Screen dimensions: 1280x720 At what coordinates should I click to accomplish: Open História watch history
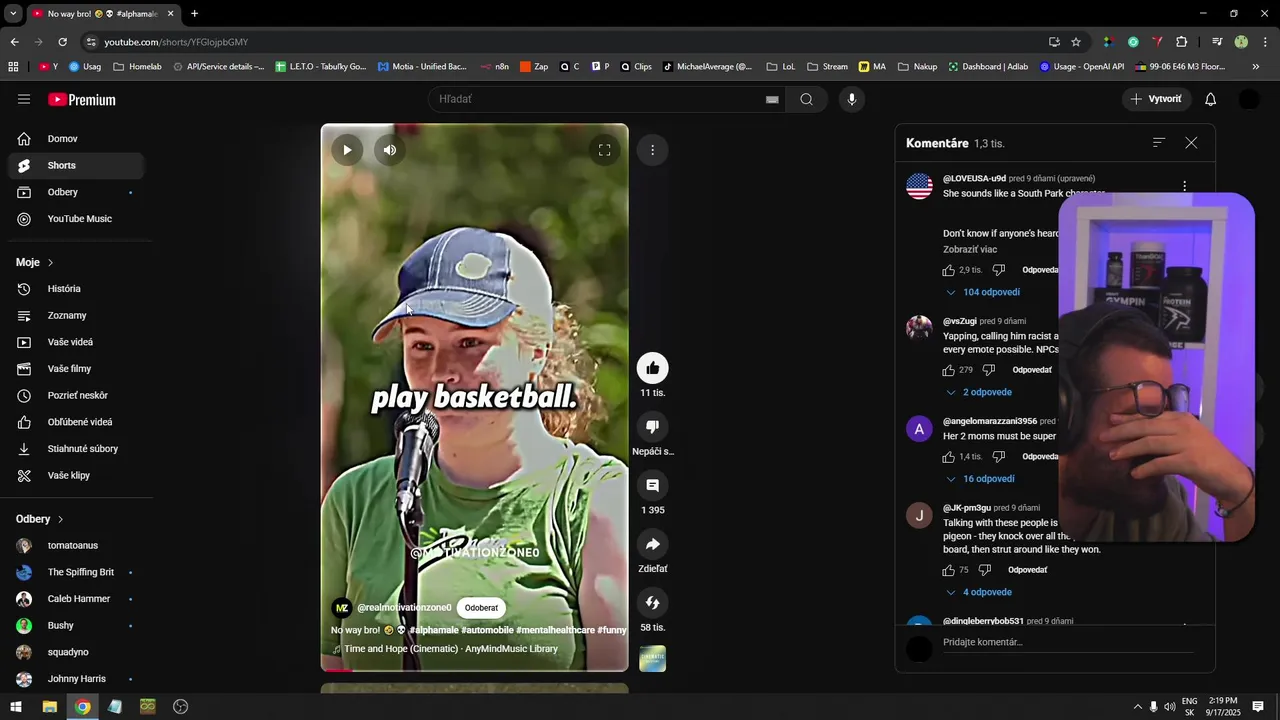coord(76,289)
